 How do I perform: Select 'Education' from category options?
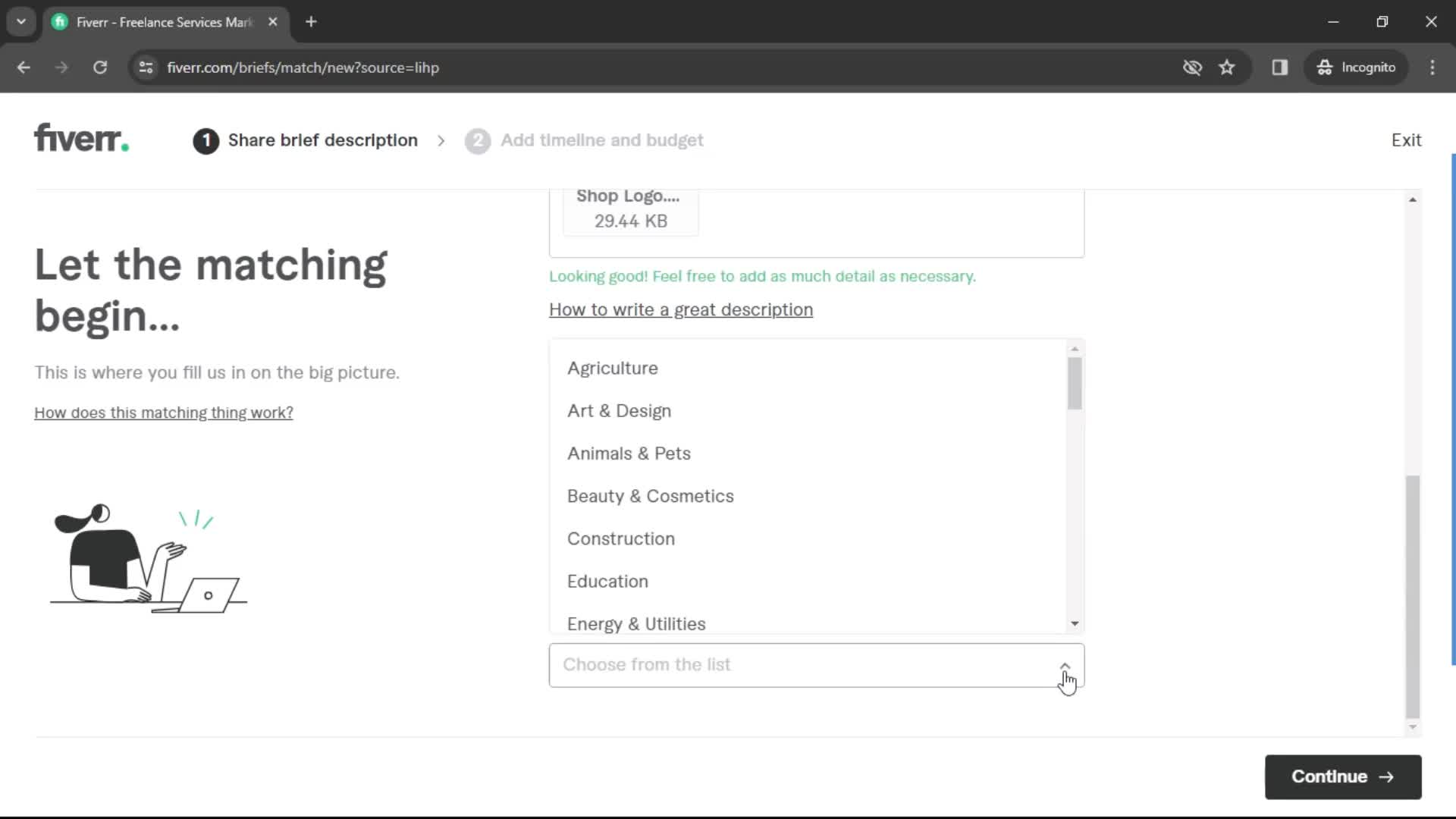coord(608,581)
